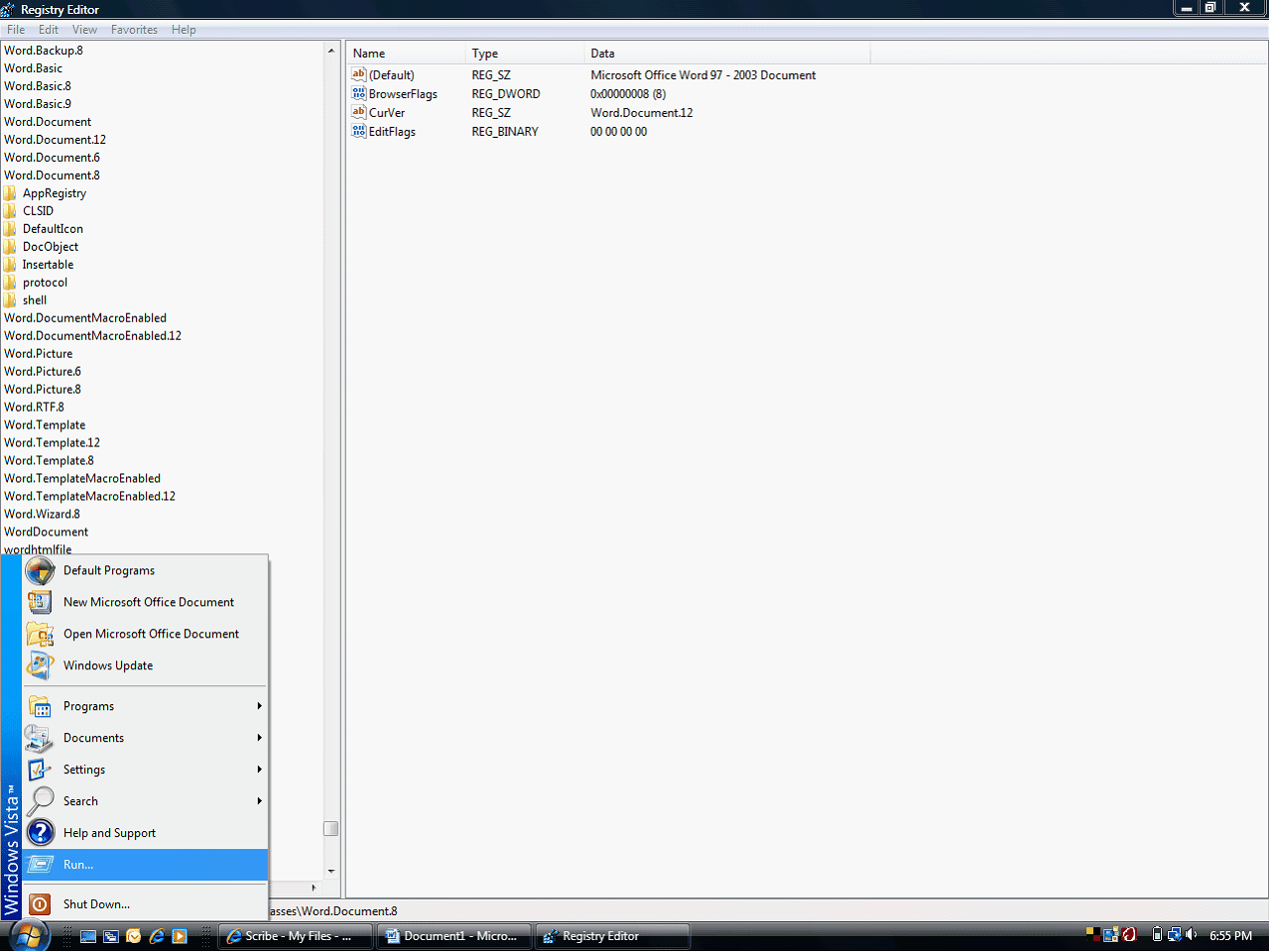Click the tree pane scroll-up arrow
Viewport: 1270px width, 952px height.
(331, 51)
